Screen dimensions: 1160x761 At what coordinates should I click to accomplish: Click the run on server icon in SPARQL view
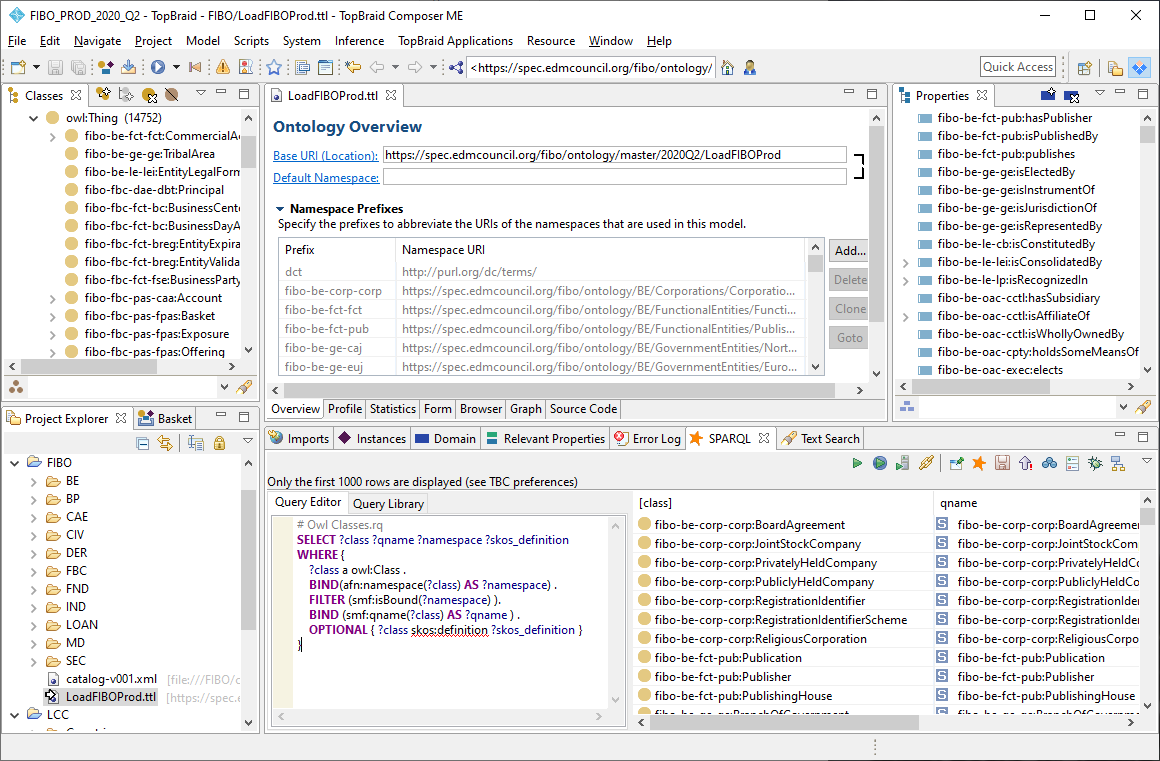coord(903,463)
